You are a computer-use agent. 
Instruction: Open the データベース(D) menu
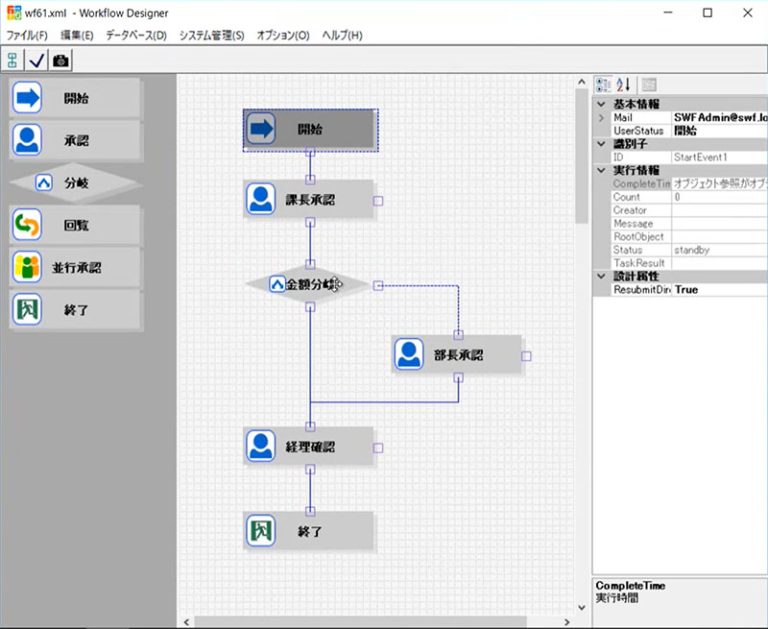[136, 35]
